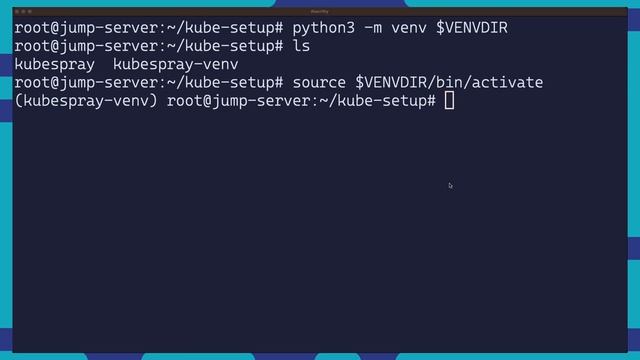The image size is (640, 360).
Task: Click the ~/kube-setup# path on second line
Action: click(x=225, y=46)
